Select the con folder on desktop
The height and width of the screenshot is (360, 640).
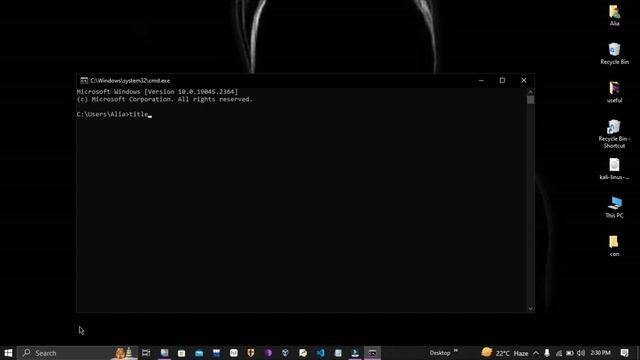pos(614,246)
